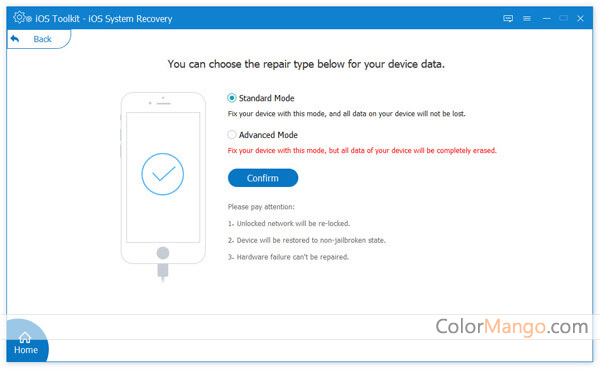Select the Standard Mode radio button
This screenshot has height=369, width=600.
point(232,98)
